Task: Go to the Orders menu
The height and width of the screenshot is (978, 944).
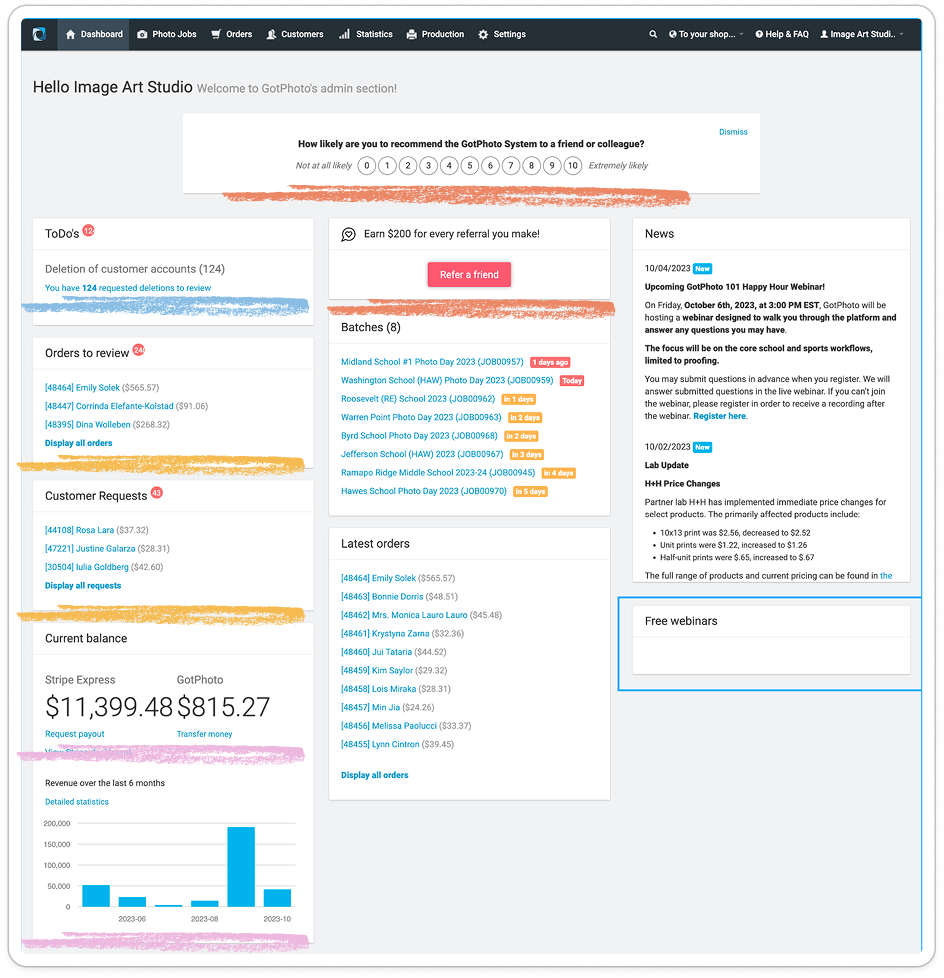Action: point(231,34)
